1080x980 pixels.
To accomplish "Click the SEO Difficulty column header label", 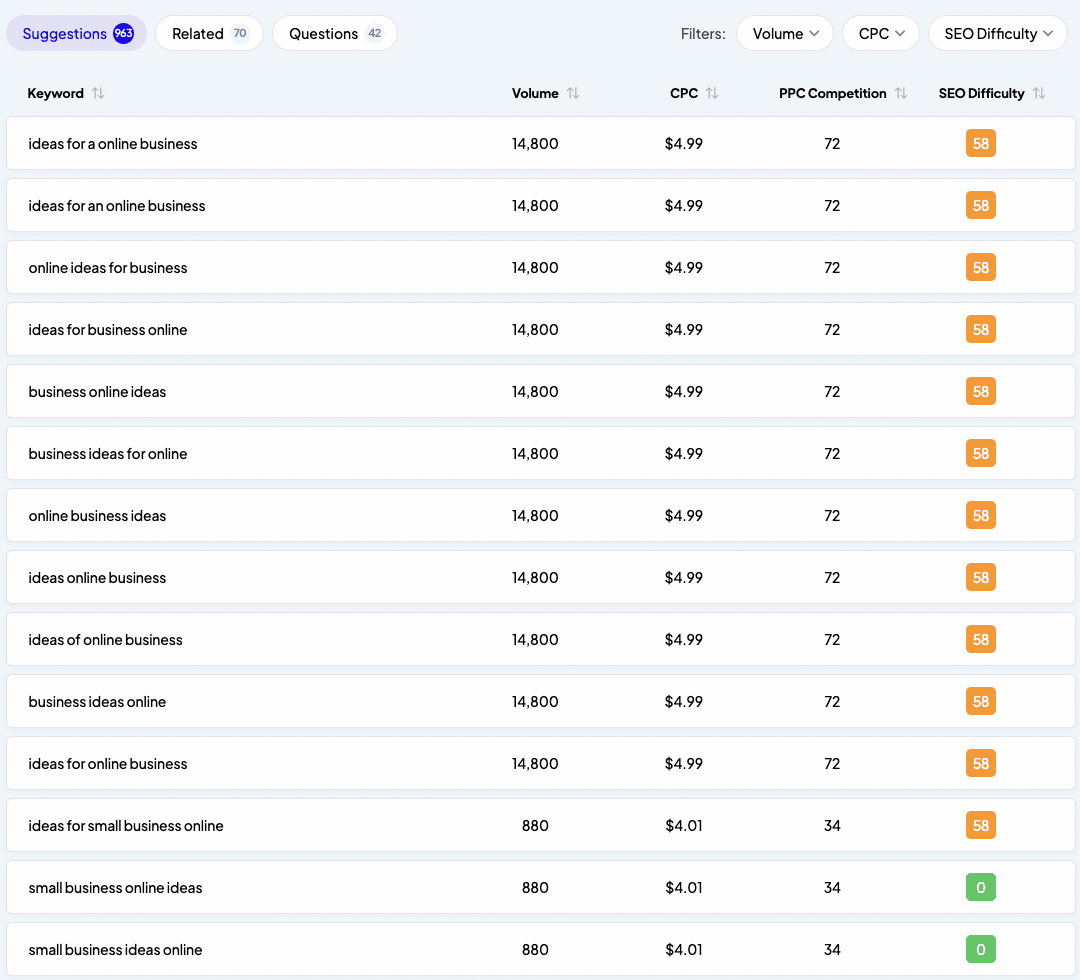I will coord(982,93).
